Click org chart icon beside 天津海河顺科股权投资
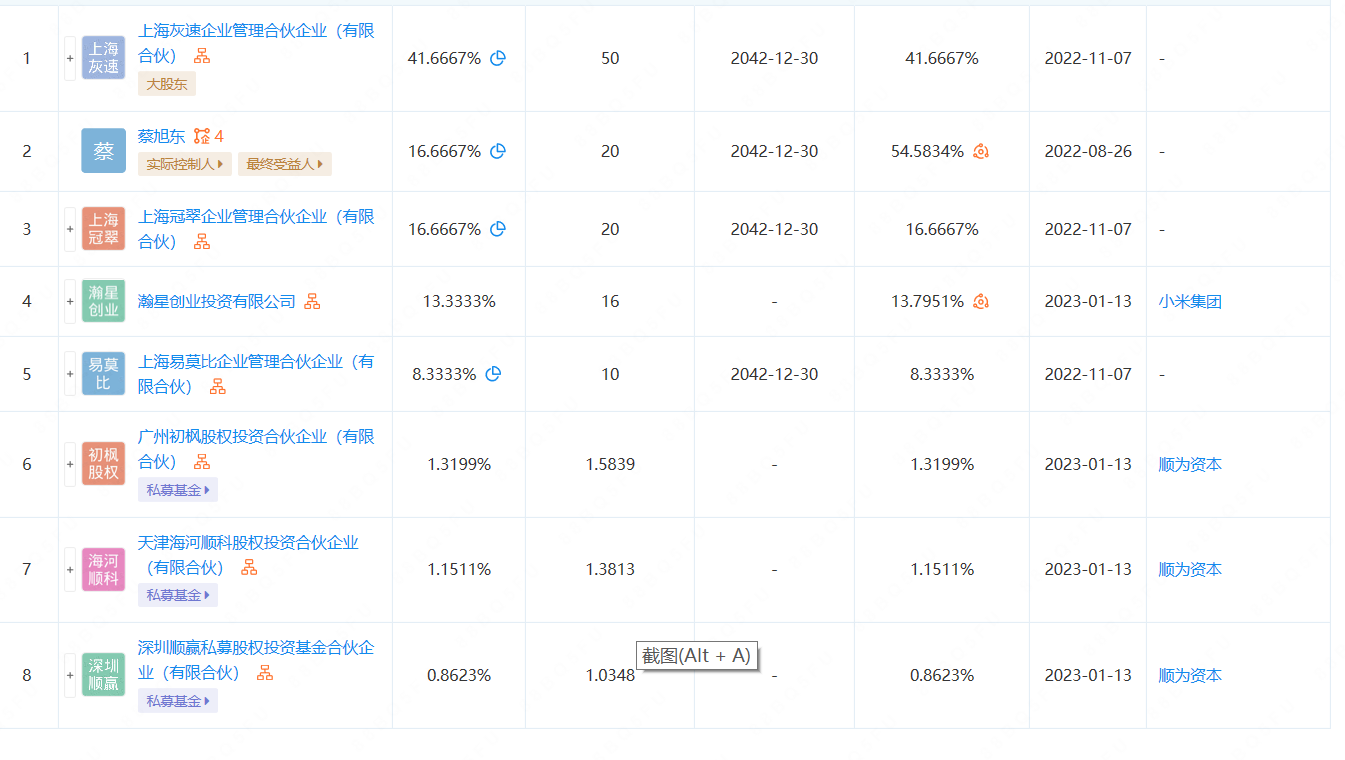The height and width of the screenshot is (760, 1345). 249,567
